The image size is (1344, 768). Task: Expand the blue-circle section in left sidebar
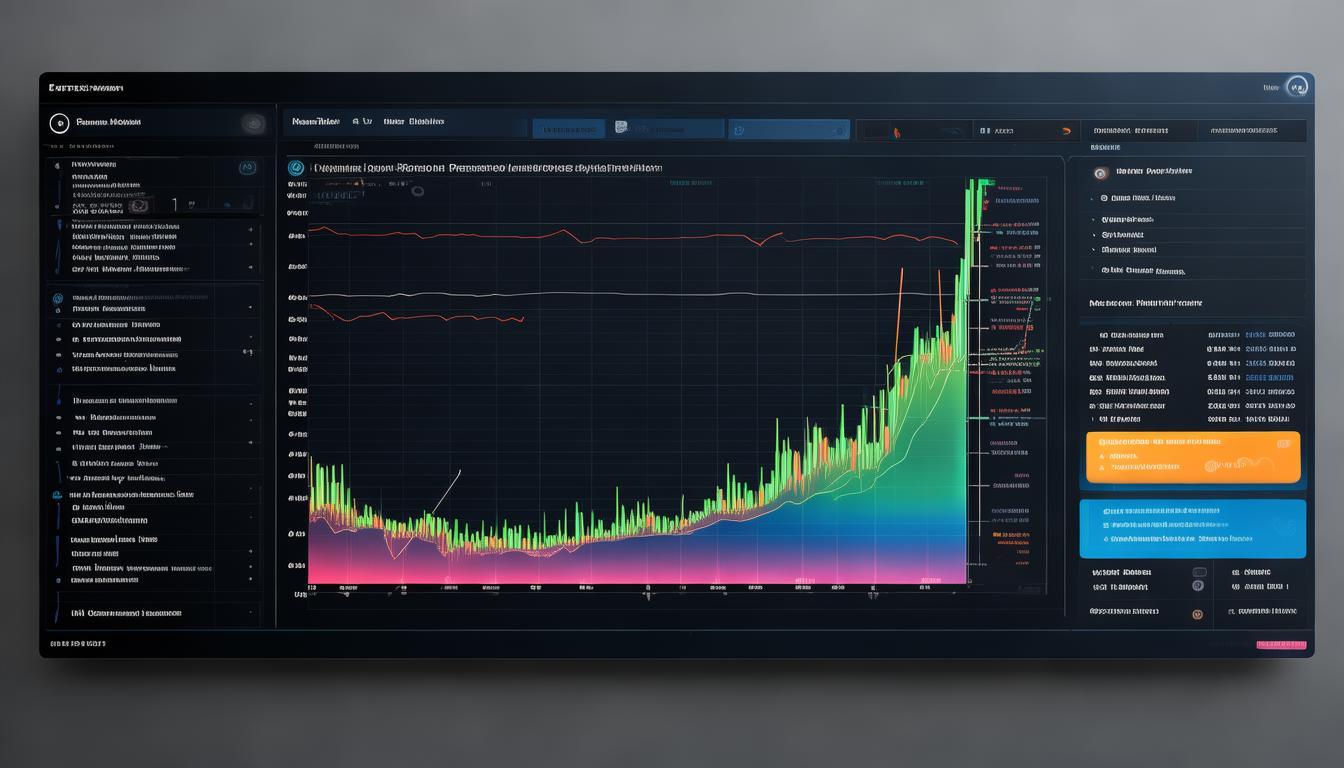coord(58,298)
